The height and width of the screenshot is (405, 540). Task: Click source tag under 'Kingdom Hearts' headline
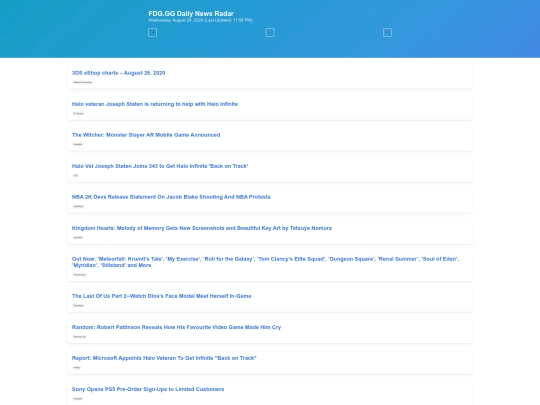point(78,238)
